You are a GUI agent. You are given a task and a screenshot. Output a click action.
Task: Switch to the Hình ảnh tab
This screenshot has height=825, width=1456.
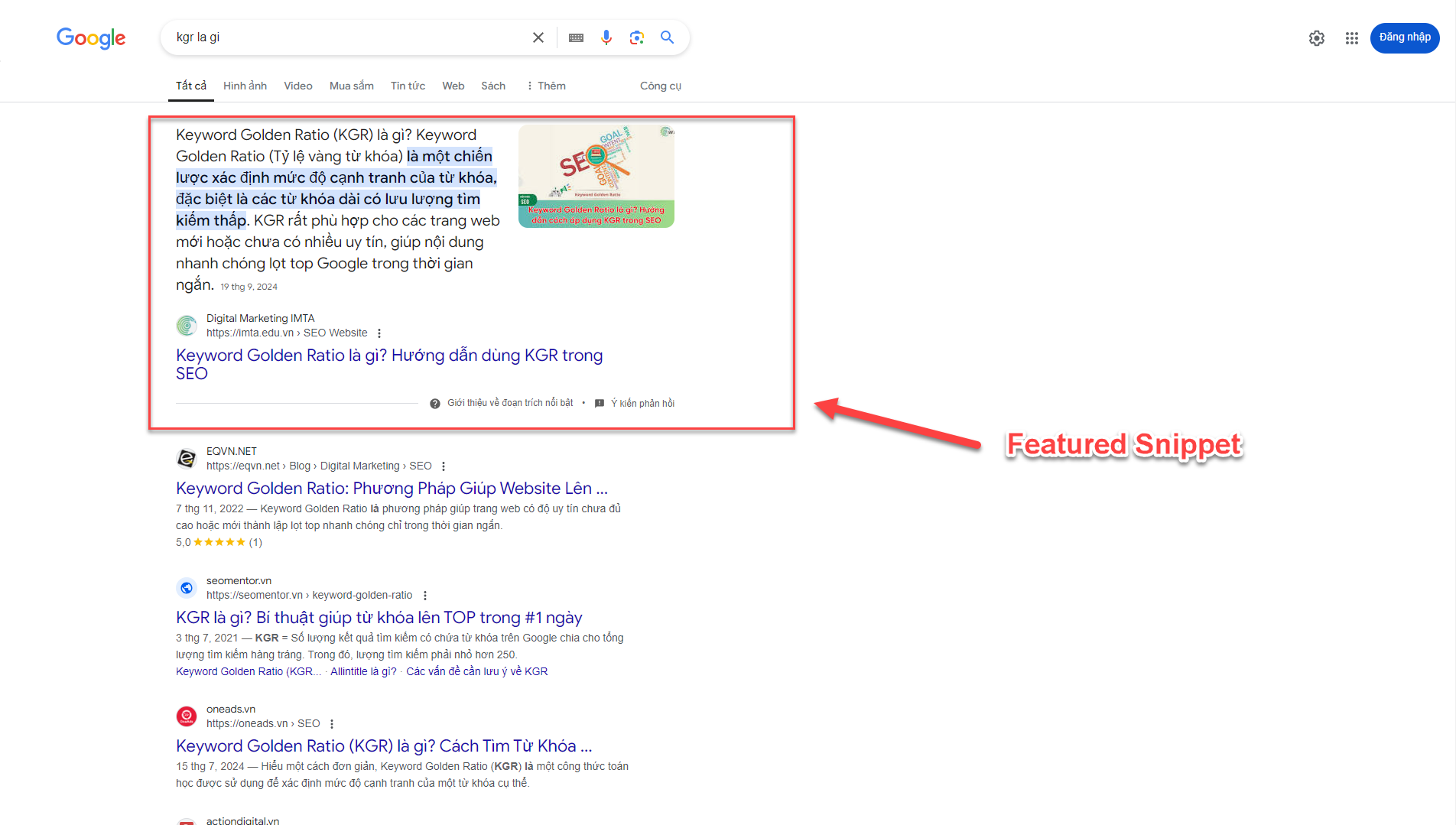coord(245,86)
